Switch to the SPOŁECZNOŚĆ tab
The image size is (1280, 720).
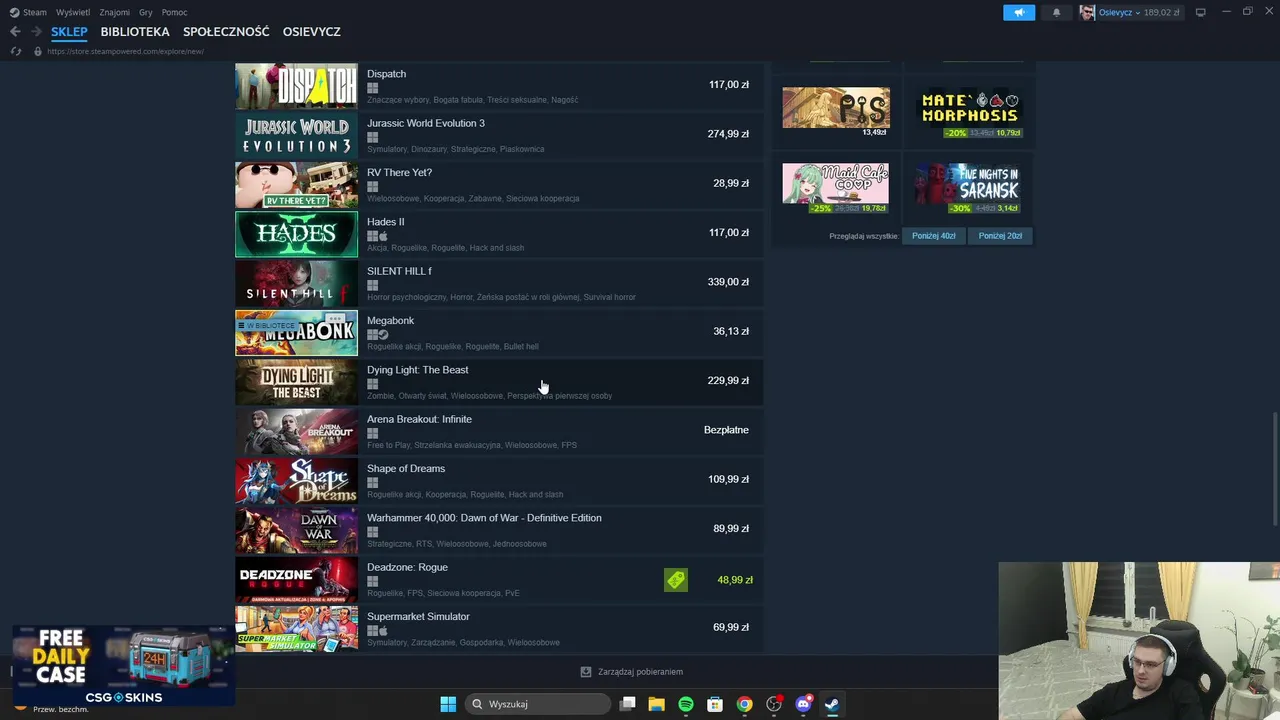tap(226, 32)
